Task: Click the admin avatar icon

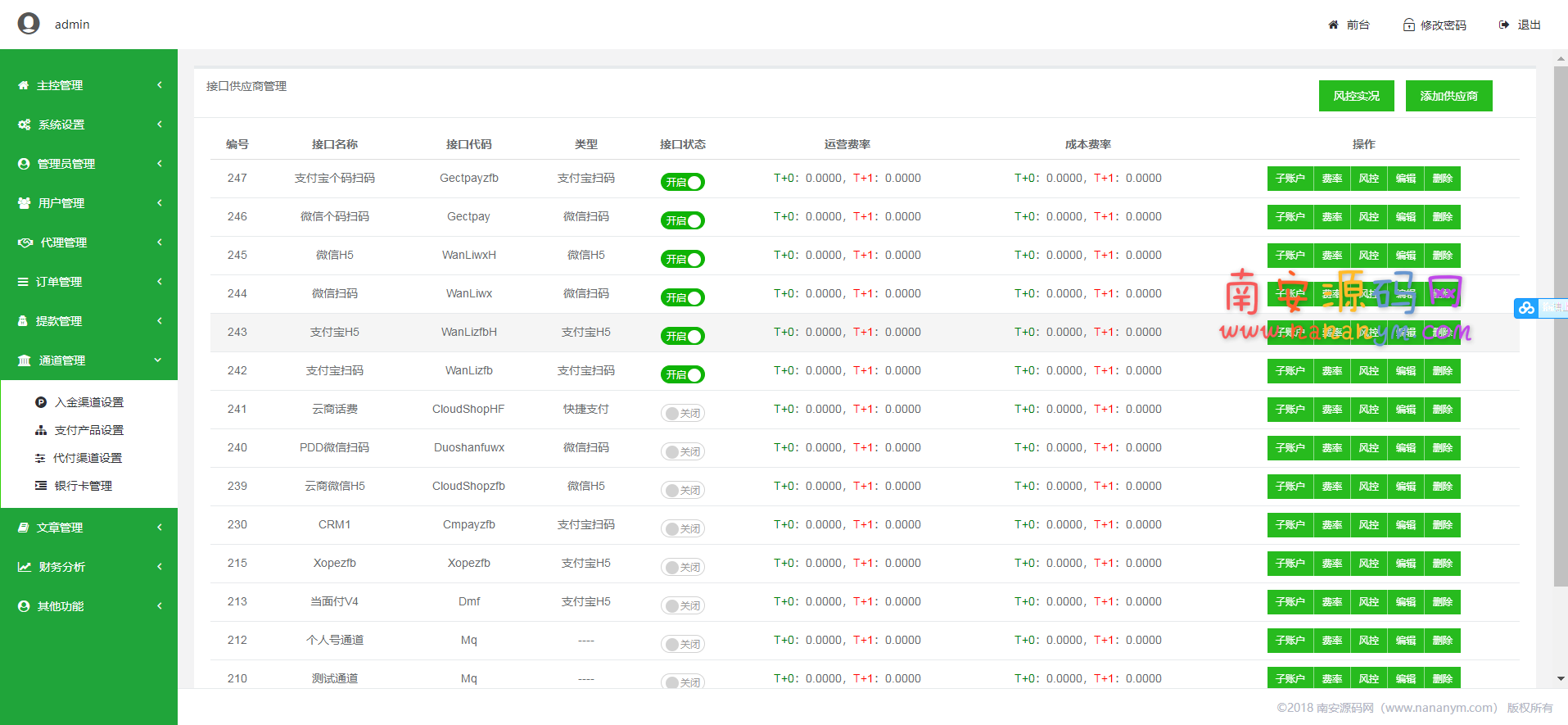Action: click(29, 24)
